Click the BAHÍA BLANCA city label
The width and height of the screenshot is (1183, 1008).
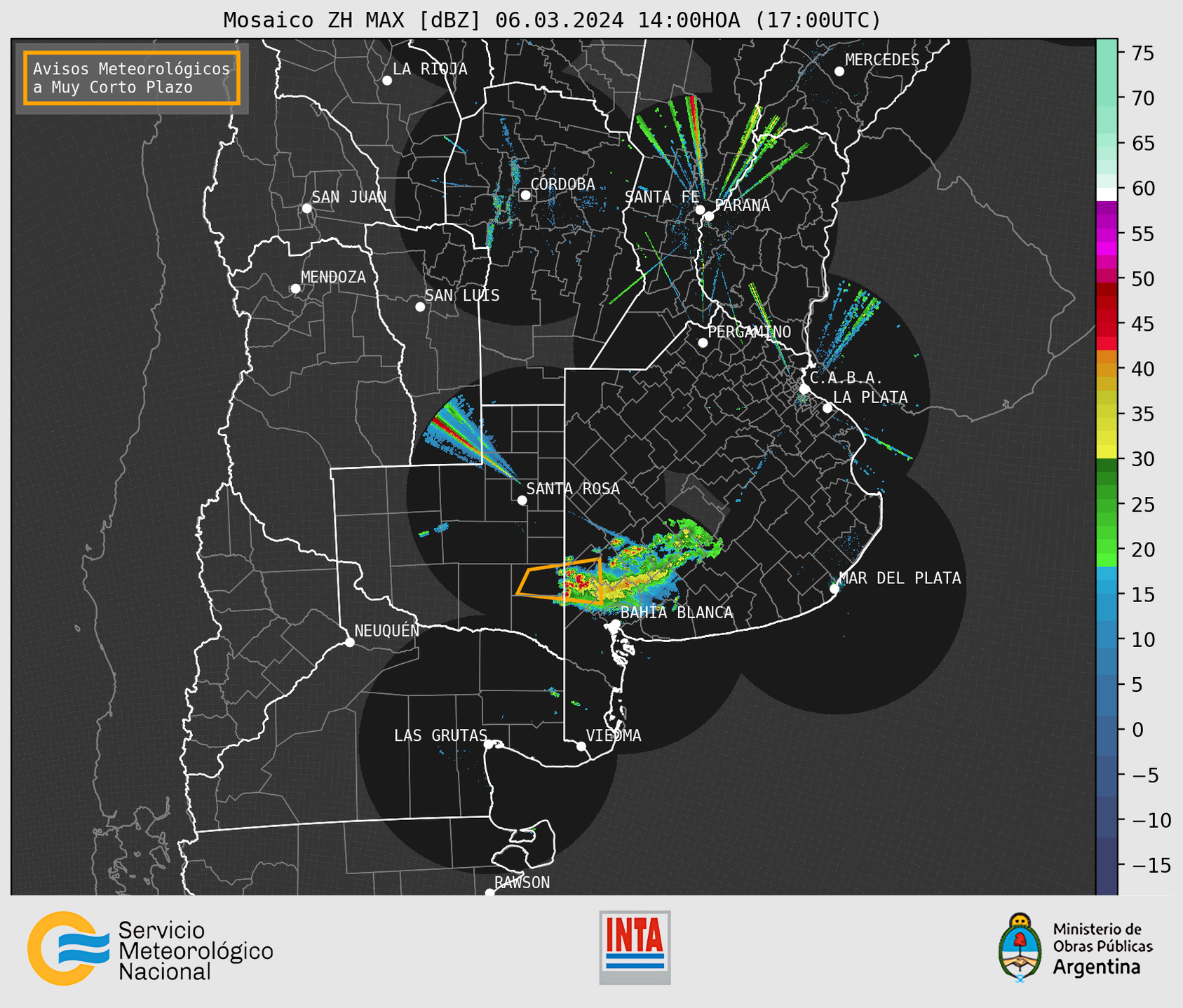click(x=677, y=612)
